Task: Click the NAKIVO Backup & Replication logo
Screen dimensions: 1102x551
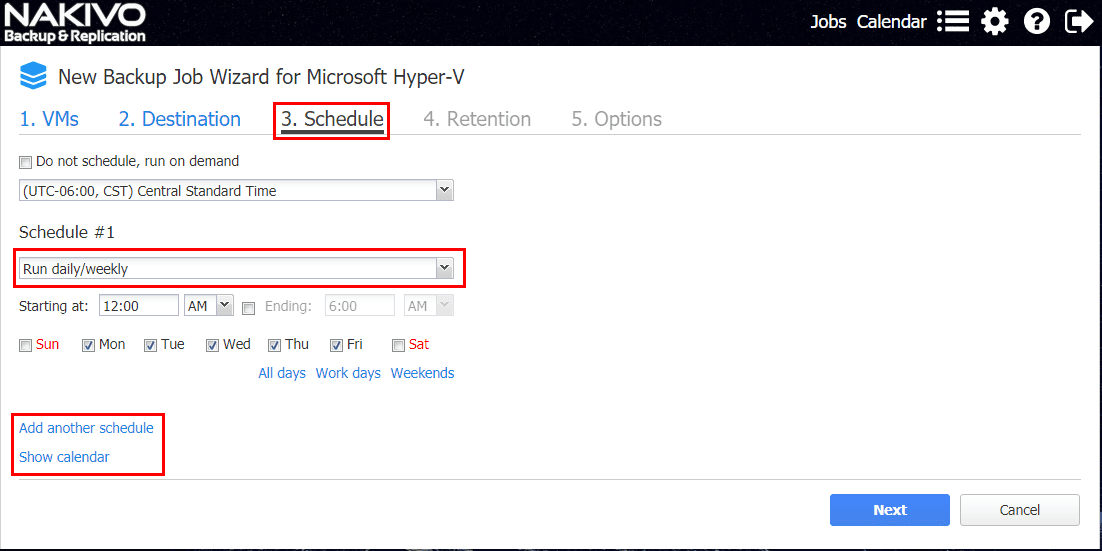Action: pyautogui.click(x=75, y=23)
